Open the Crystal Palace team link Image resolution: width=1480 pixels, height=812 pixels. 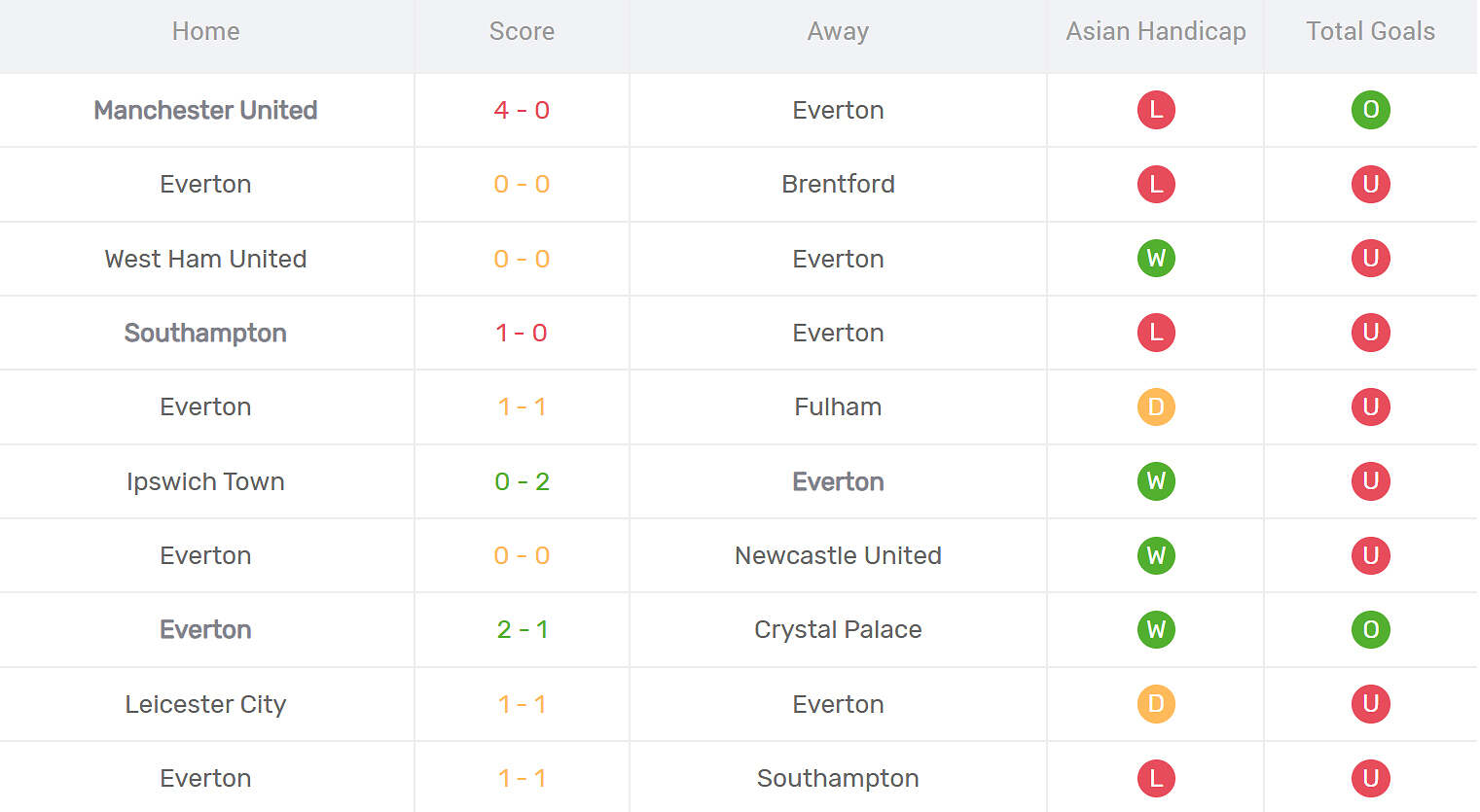(x=838, y=629)
